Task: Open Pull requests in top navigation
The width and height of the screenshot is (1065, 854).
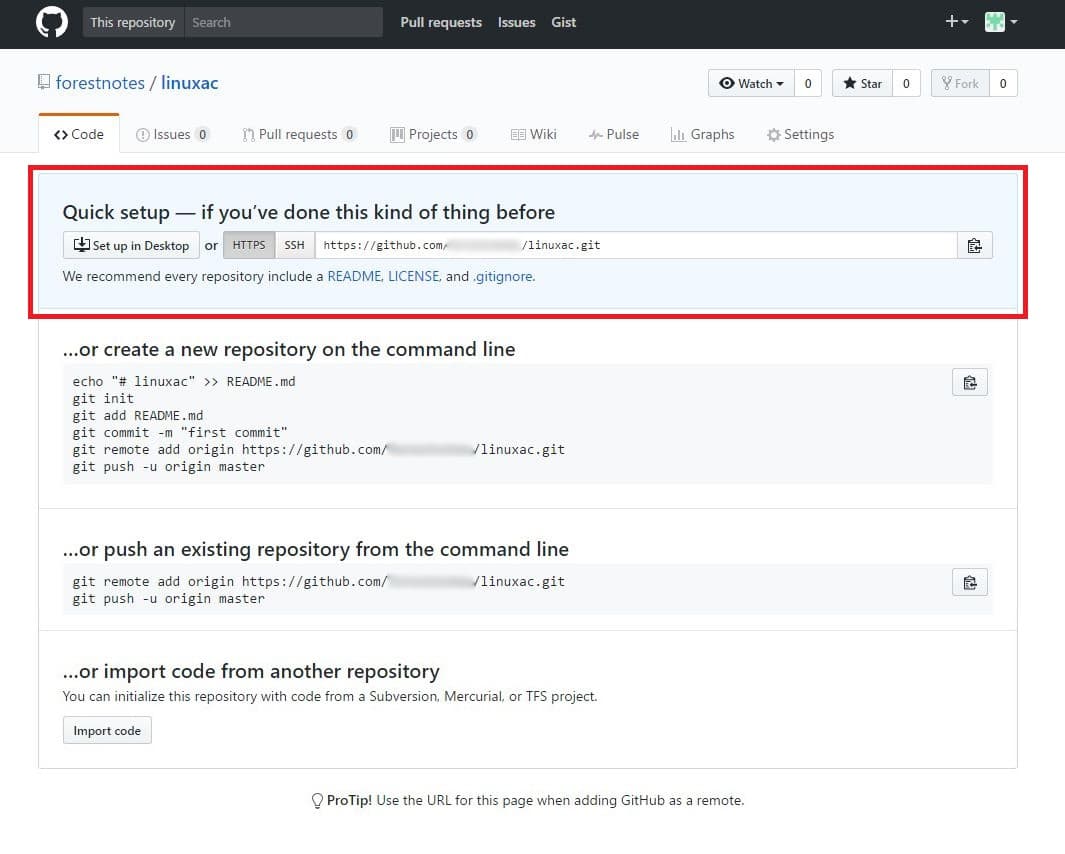Action: pos(441,22)
